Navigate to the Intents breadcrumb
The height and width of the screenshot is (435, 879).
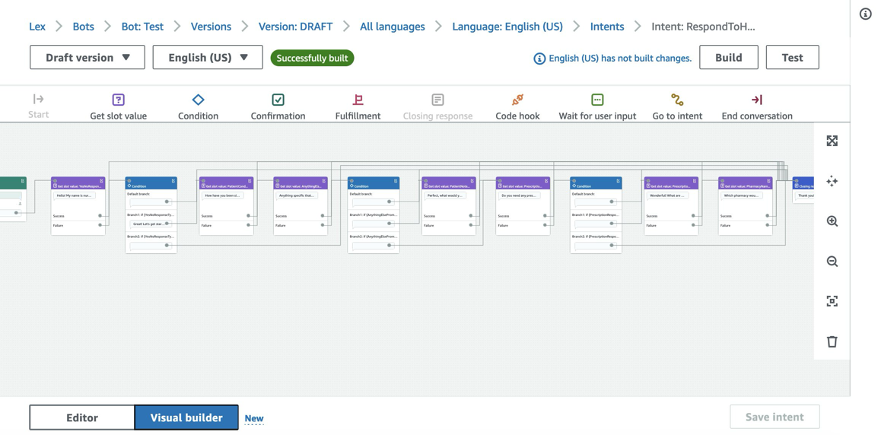pos(607,26)
